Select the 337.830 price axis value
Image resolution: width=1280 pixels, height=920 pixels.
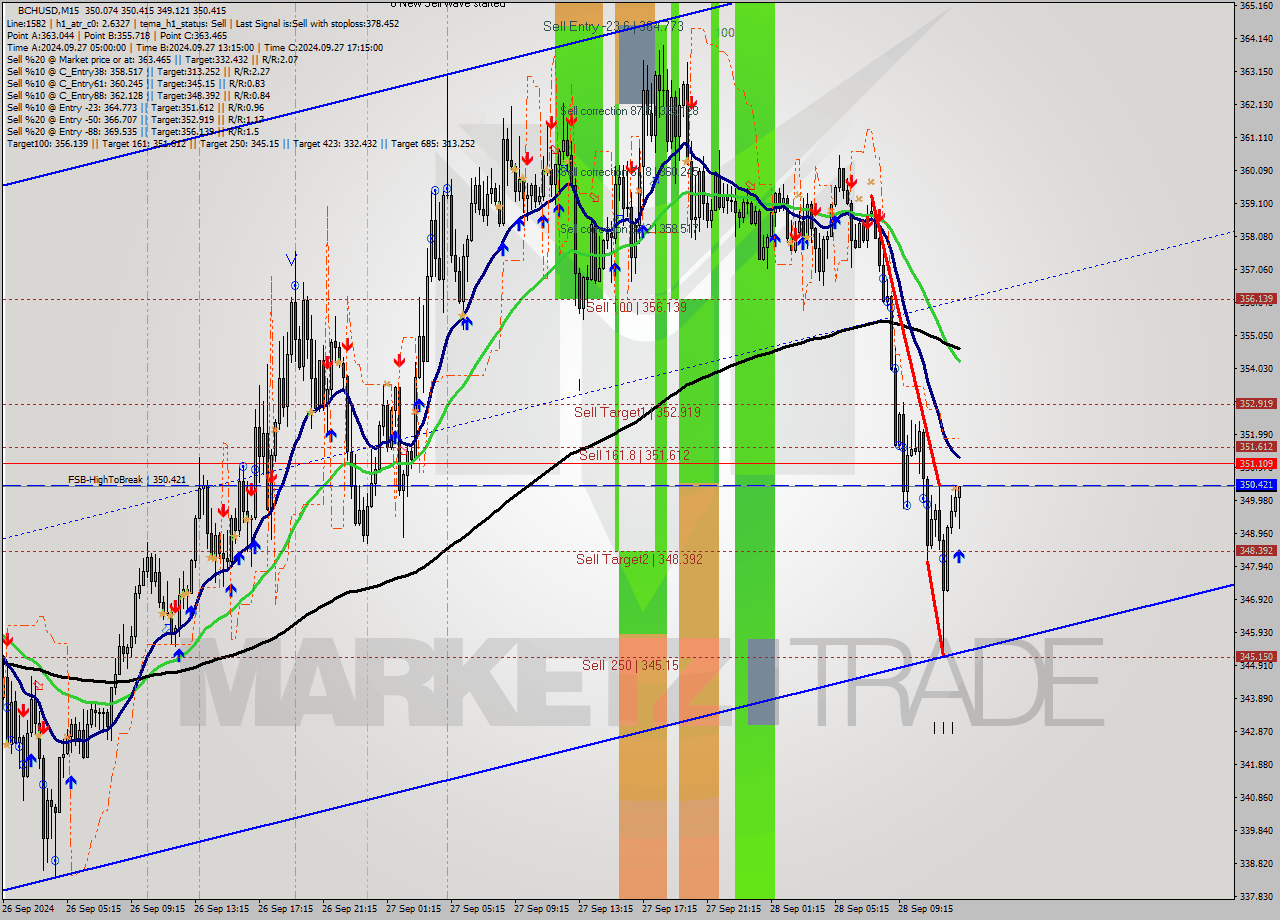[x=1256, y=897]
